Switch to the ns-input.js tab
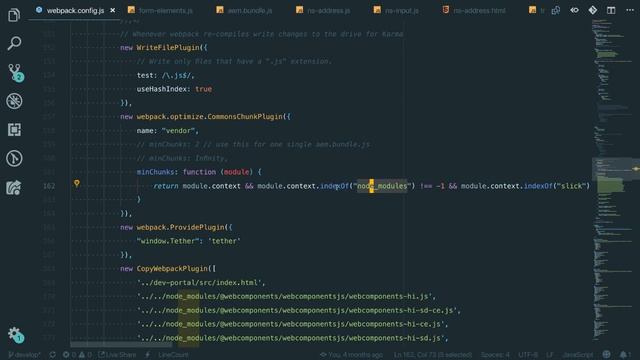This screenshot has width=640, height=360. pos(396,10)
